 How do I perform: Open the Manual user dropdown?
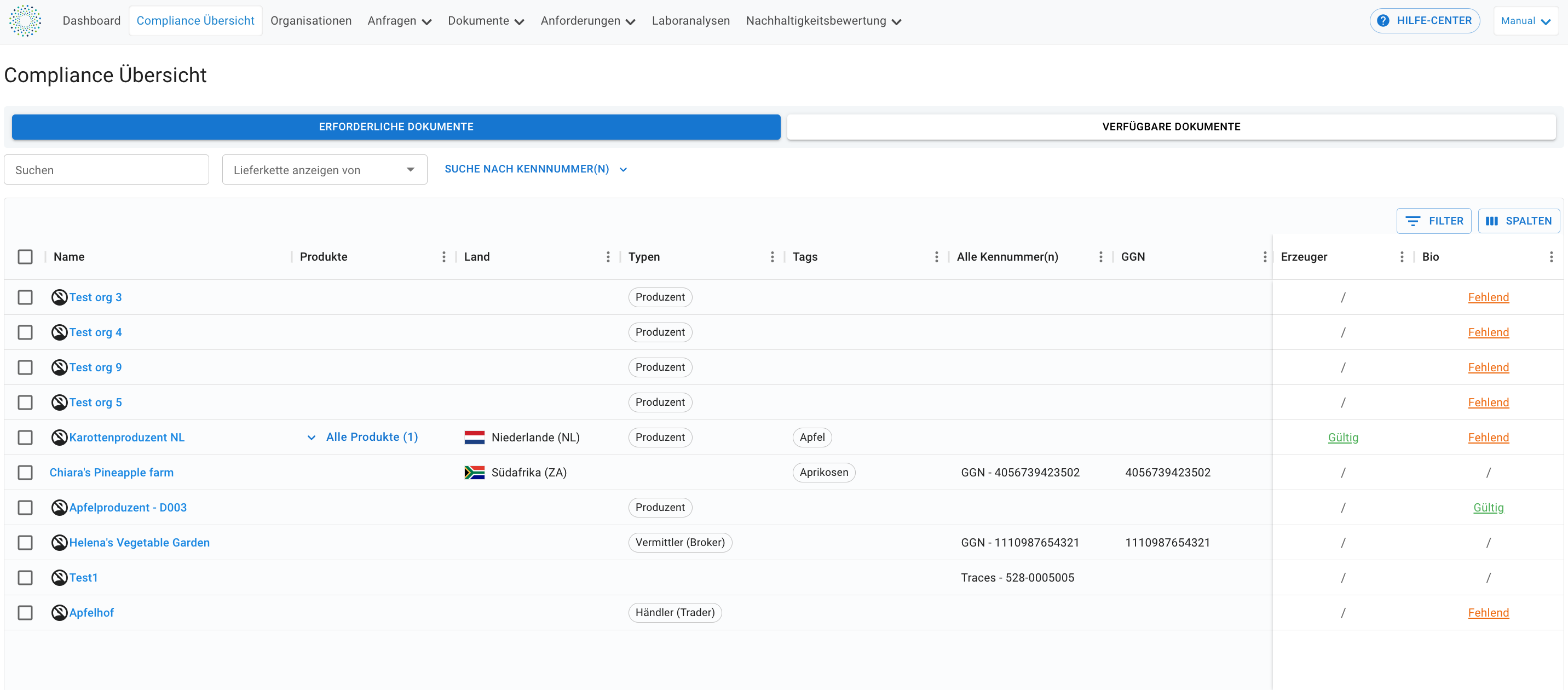coord(1525,21)
